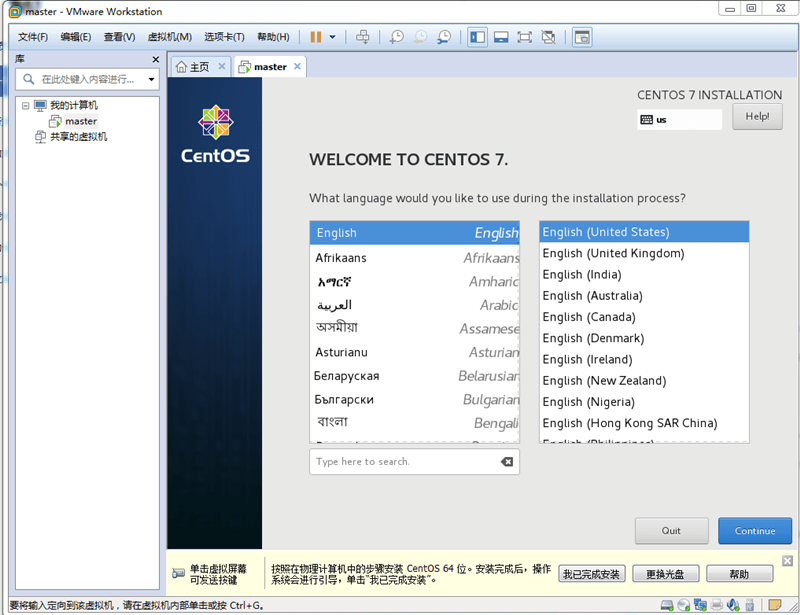
Task: Select Asturianu in the language list
Action: 415,352
